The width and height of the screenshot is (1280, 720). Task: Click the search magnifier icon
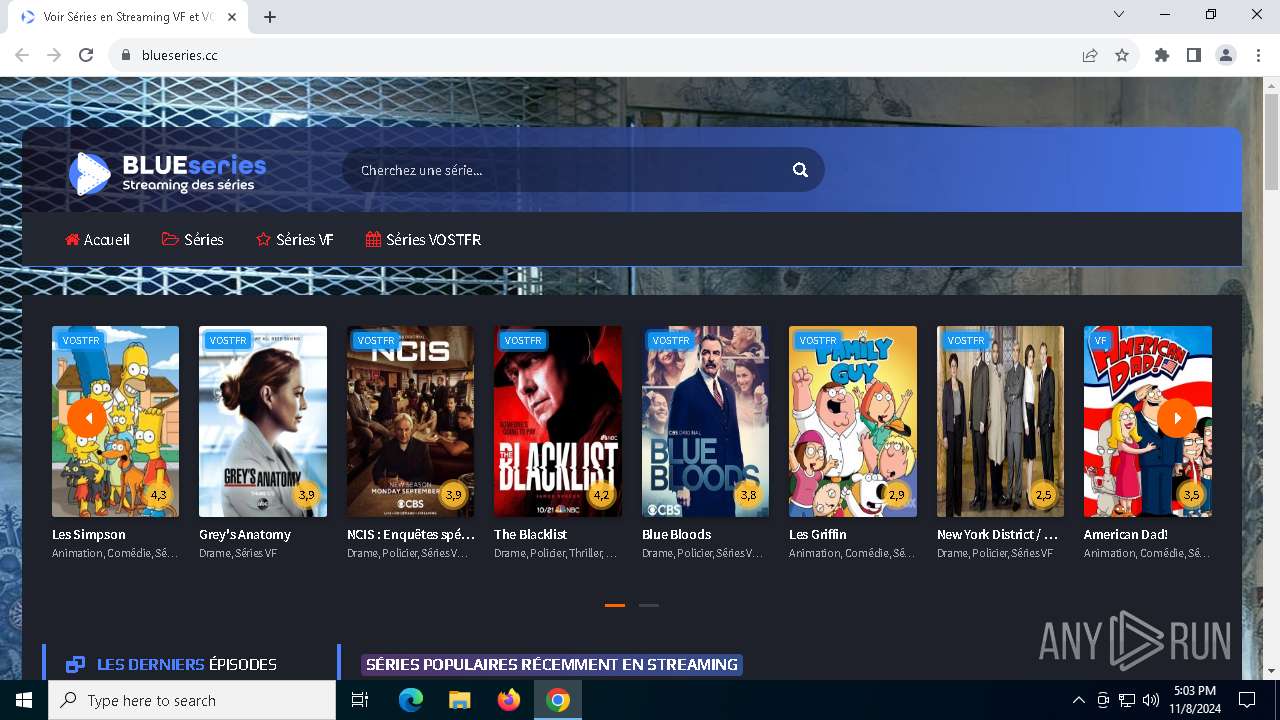(800, 170)
